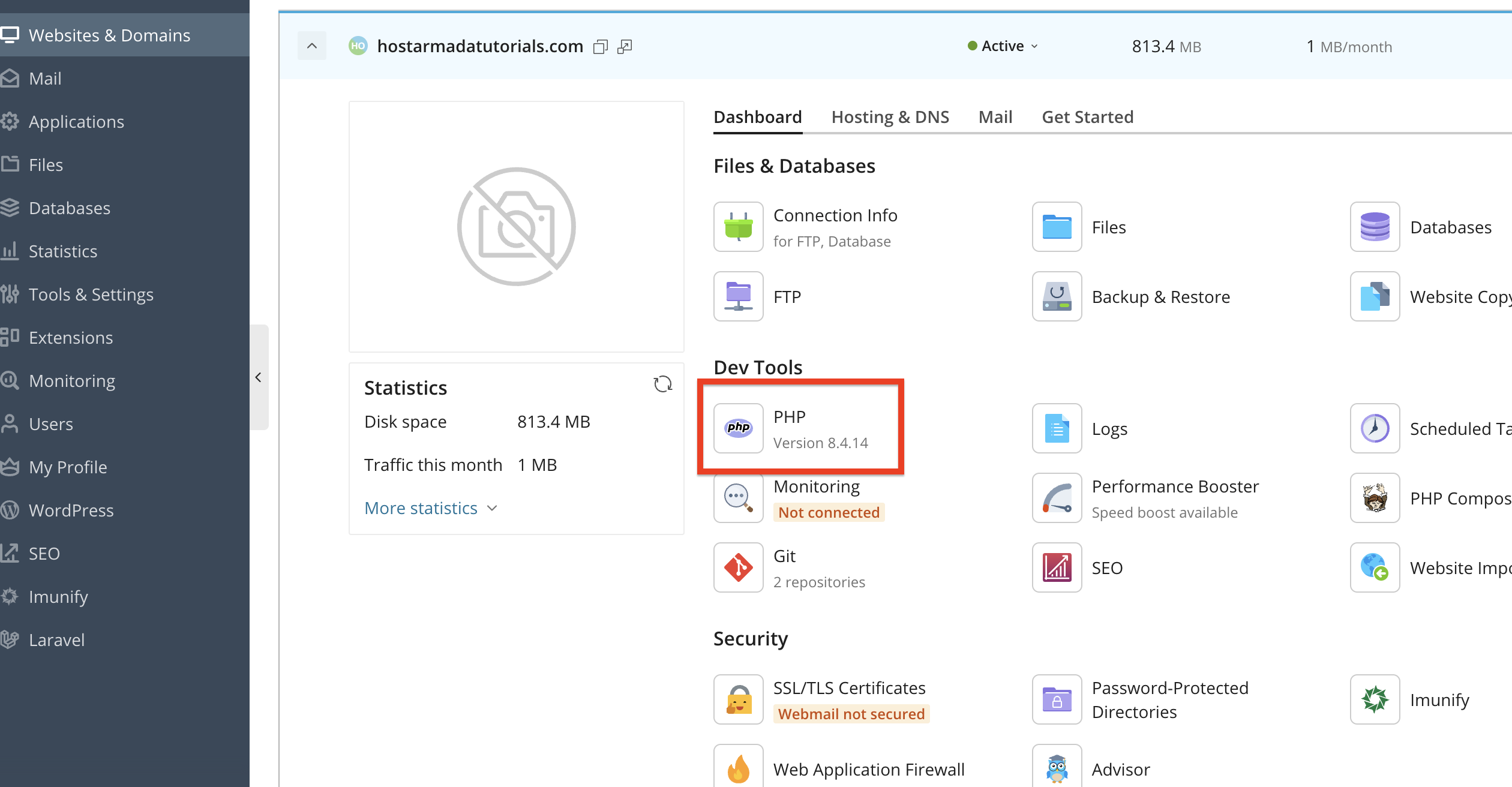The width and height of the screenshot is (1512, 787).
Task: Open the SSL/TLS Certificates padlock icon
Action: coord(738,699)
